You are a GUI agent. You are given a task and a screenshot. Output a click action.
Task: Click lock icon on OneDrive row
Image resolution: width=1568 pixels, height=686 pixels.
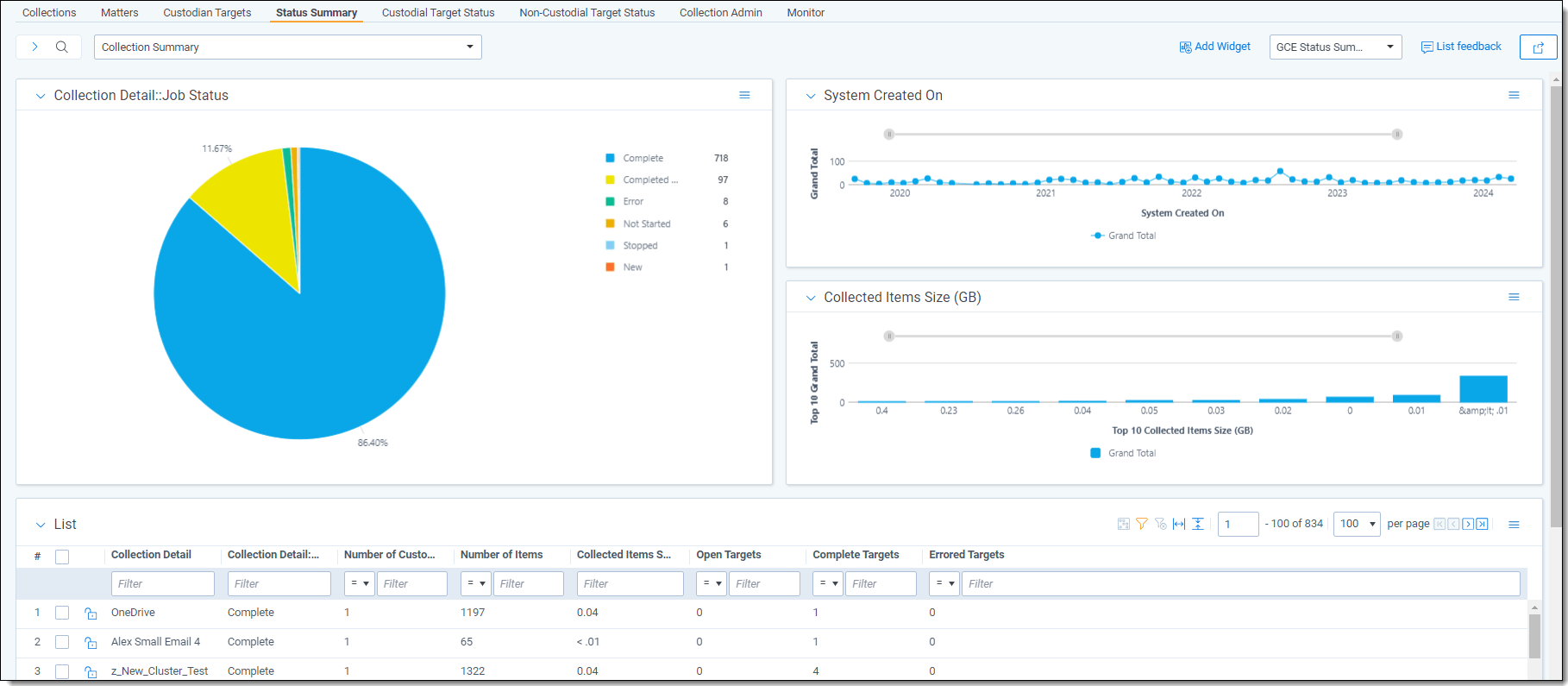pos(91,613)
